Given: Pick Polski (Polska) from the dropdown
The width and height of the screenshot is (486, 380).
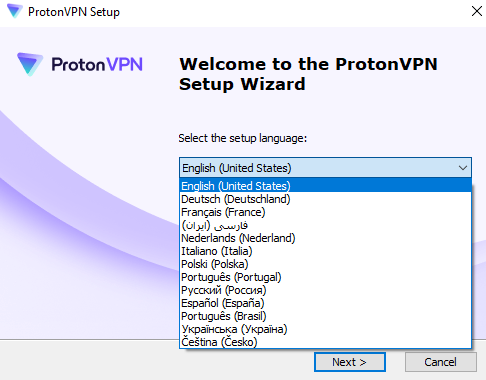Looking at the screenshot, I should click(325, 264).
